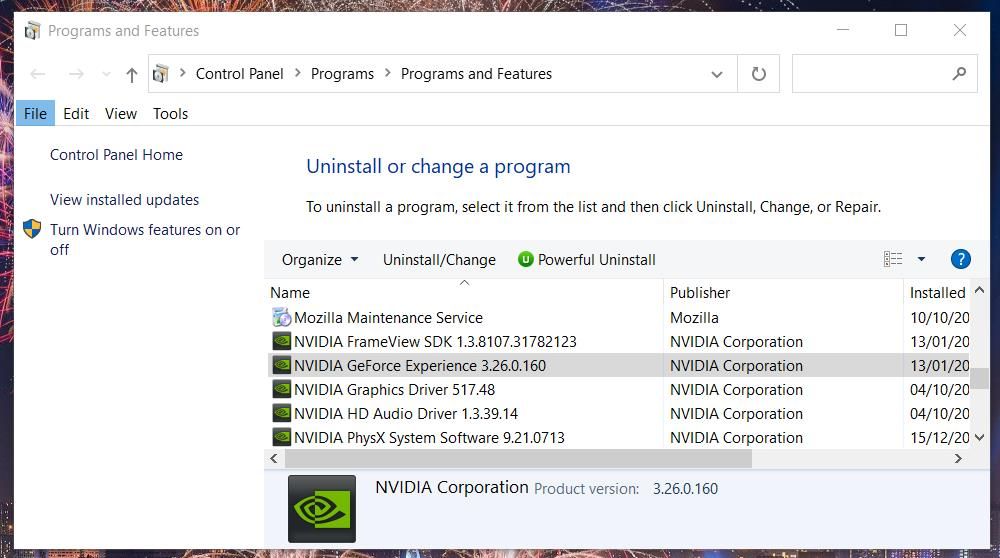Open the View menu
The height and width of the screenshot is (558, 1000).
coord(121,114)
